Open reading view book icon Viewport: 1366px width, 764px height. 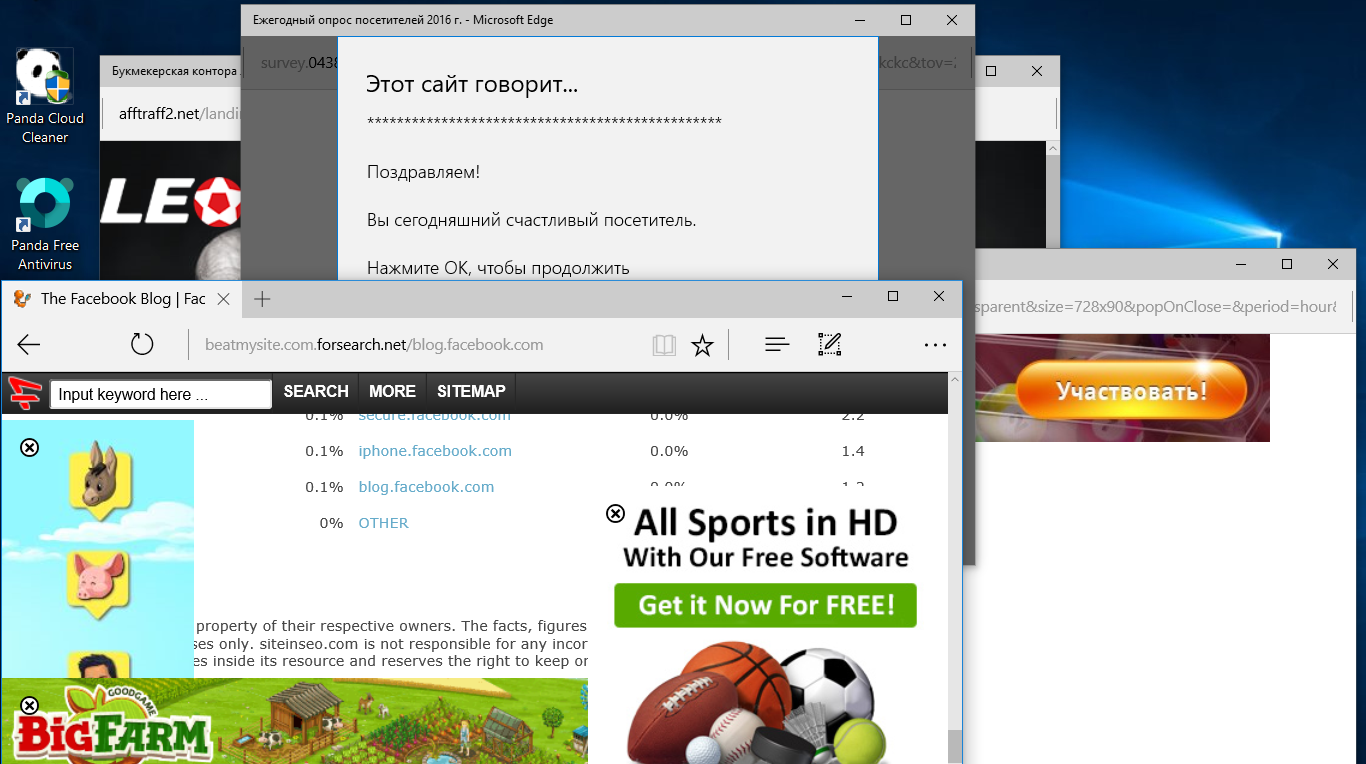664,345
